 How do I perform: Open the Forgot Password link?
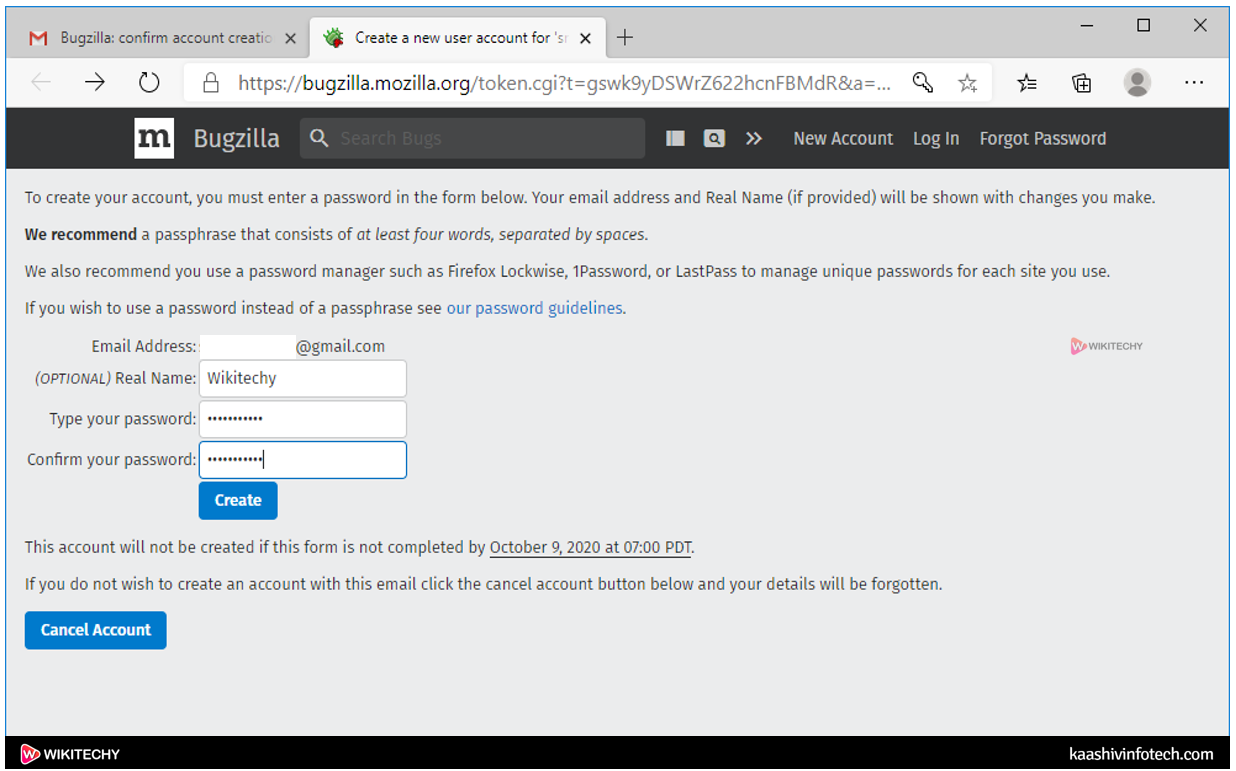(1043, 139)
